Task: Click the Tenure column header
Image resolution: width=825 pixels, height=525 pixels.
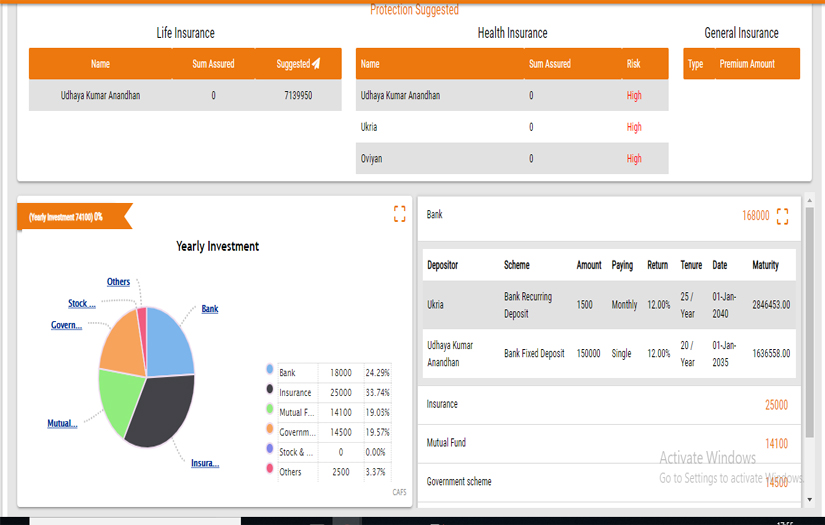Action: tap(691, 265)
